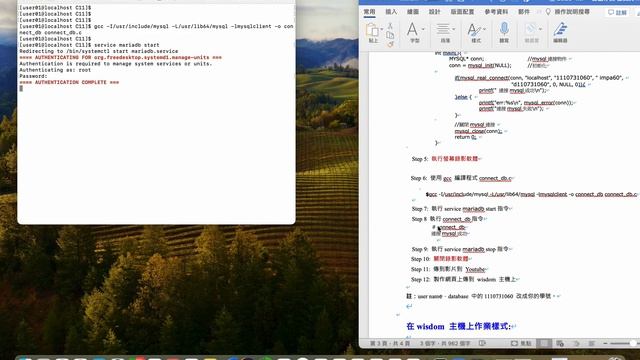Click 'Redirecting to /bin/systemctl' terminal line
640x360 pixels.
click(x=98, y=51)
